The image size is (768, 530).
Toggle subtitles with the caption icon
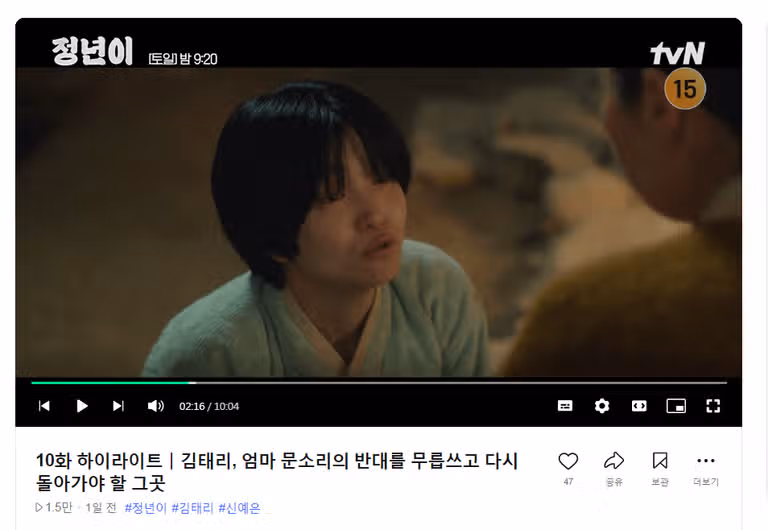point(565,406)
